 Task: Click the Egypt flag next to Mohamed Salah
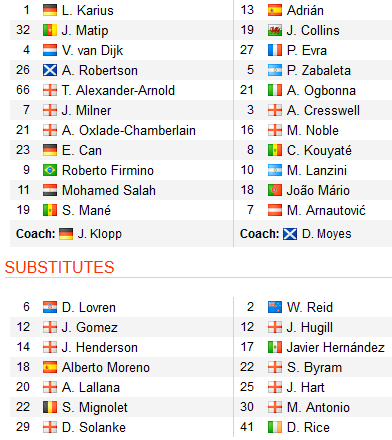50,190
